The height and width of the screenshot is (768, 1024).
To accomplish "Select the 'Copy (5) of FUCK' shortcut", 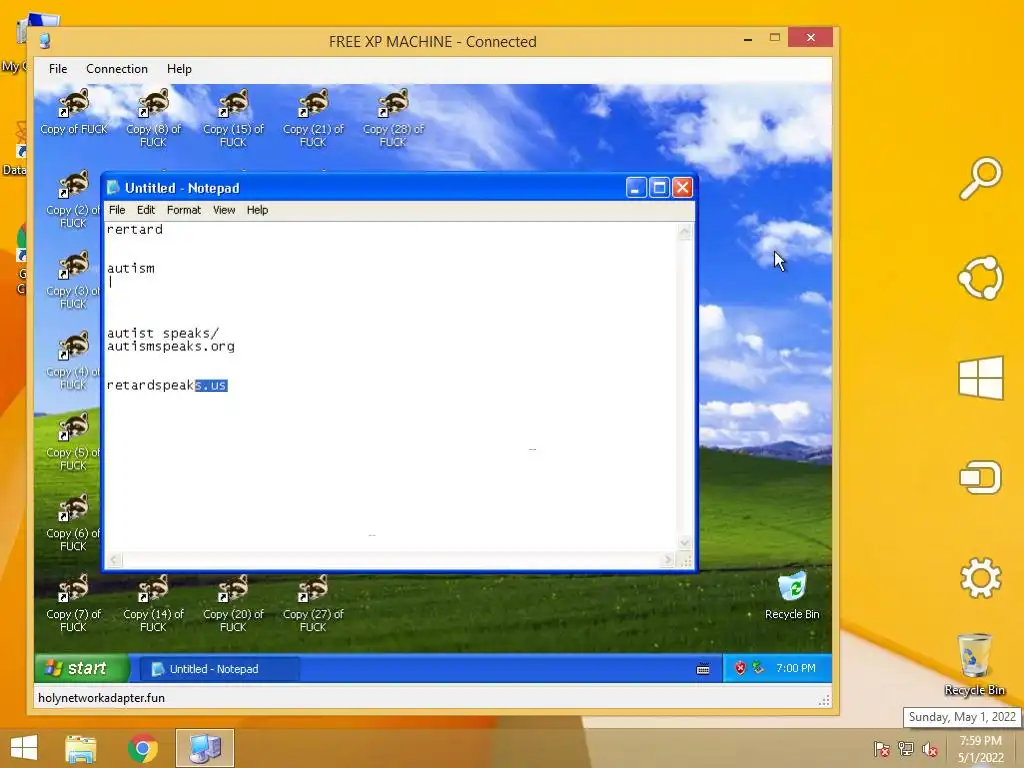I will pos(72,441).
